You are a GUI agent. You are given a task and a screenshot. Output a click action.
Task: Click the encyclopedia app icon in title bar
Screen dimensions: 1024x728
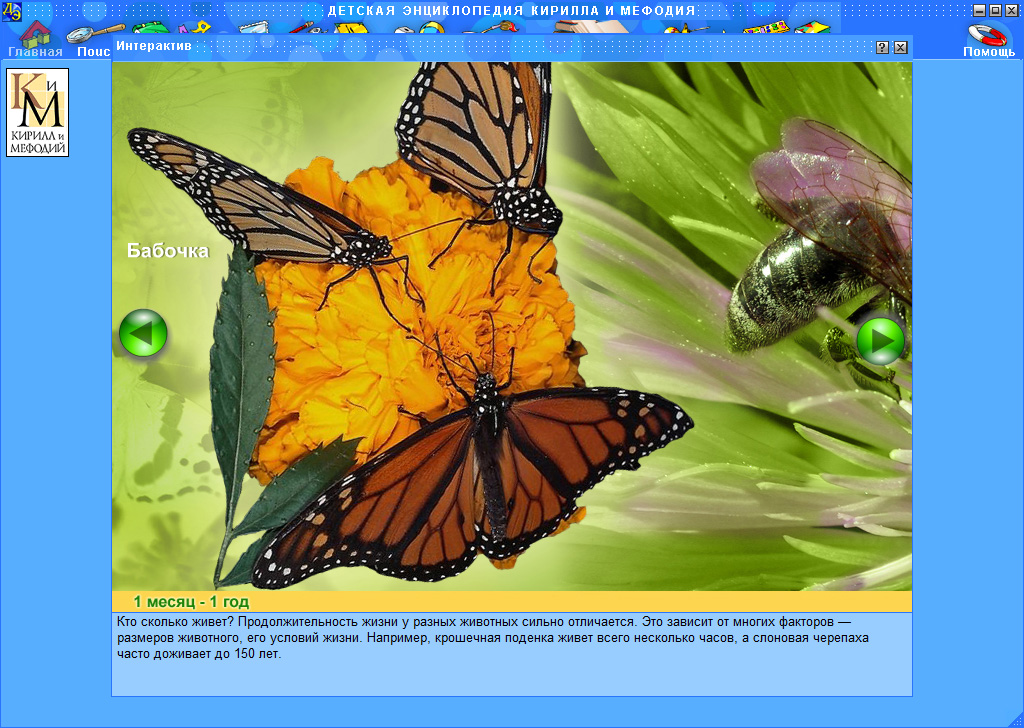11,11
